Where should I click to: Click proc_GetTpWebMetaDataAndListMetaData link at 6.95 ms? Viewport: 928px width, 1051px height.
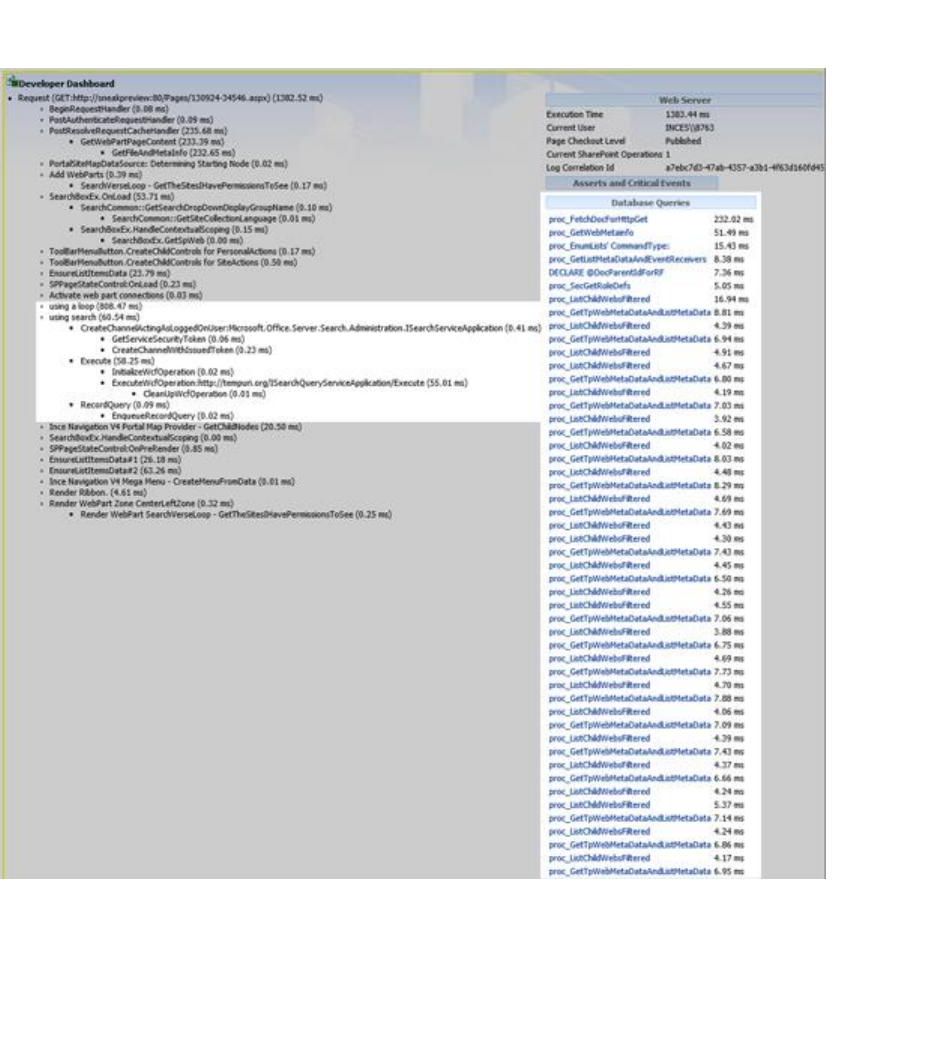[630, 871]
